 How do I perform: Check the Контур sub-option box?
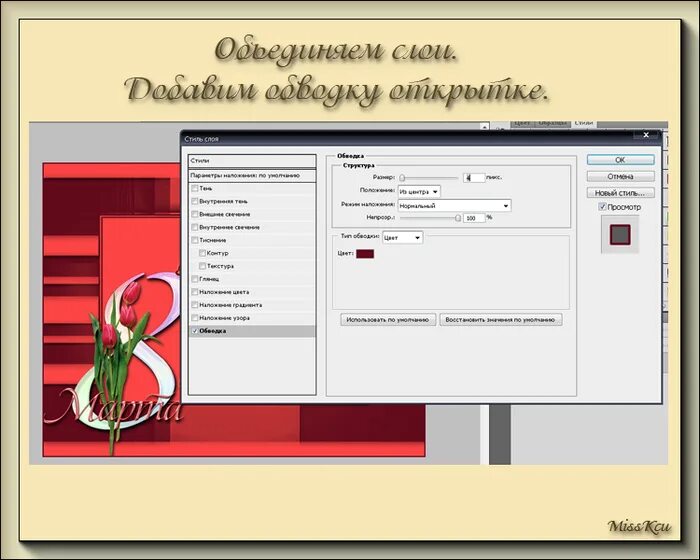pos(202,253)
